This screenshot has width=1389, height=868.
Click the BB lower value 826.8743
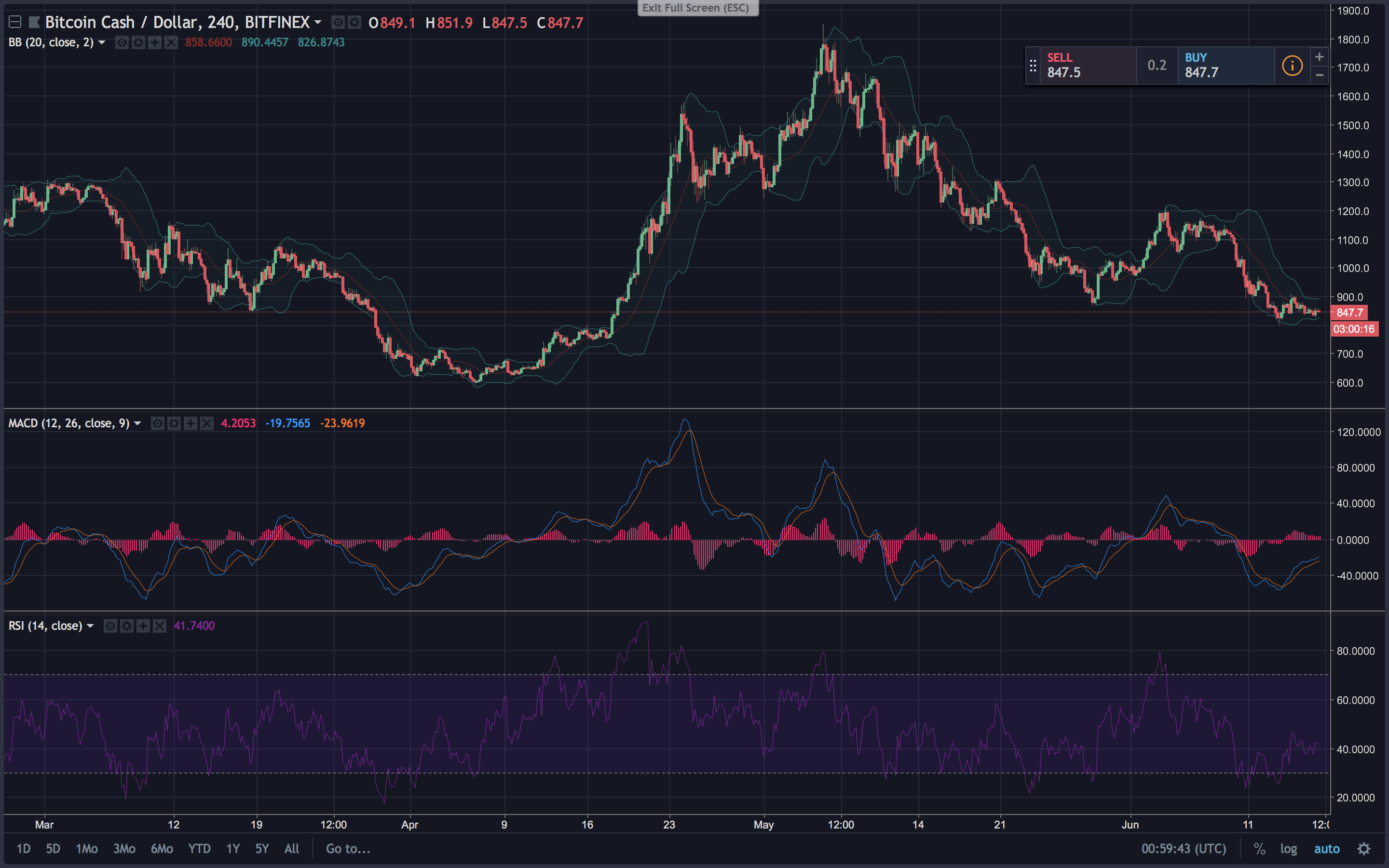pyautogui.click(x=321, y=42)
